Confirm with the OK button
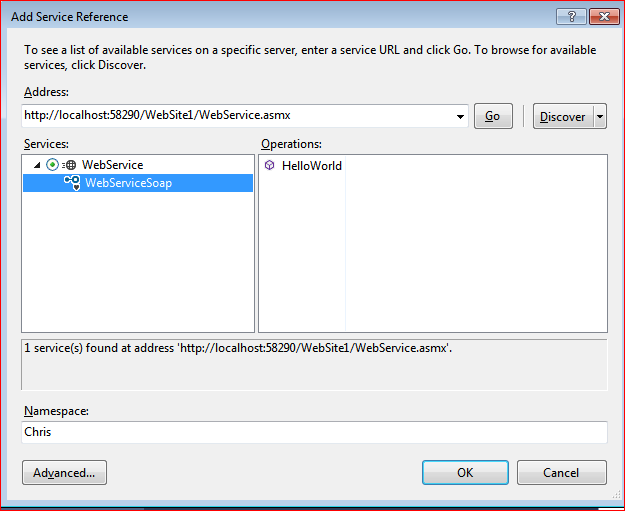Screen dimensions: 625x511 click(465, 473)
